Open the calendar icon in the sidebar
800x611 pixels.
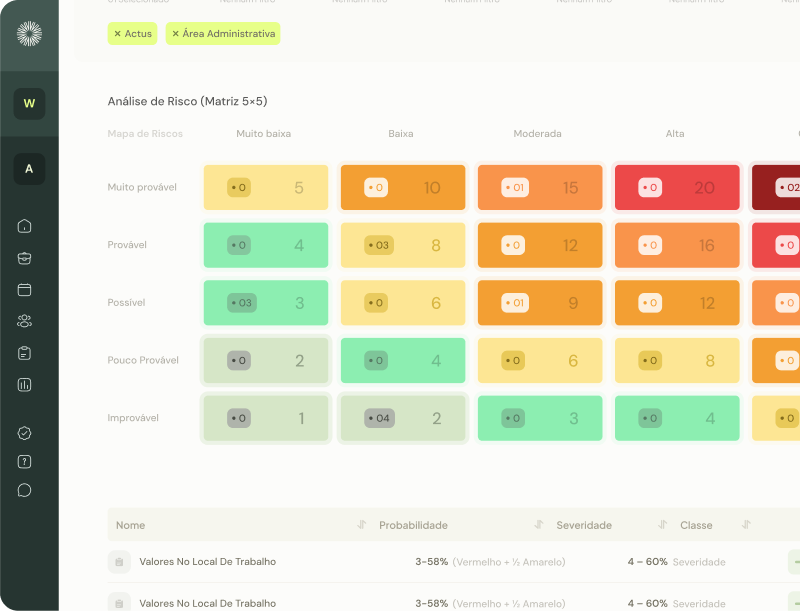click(25, 290)
